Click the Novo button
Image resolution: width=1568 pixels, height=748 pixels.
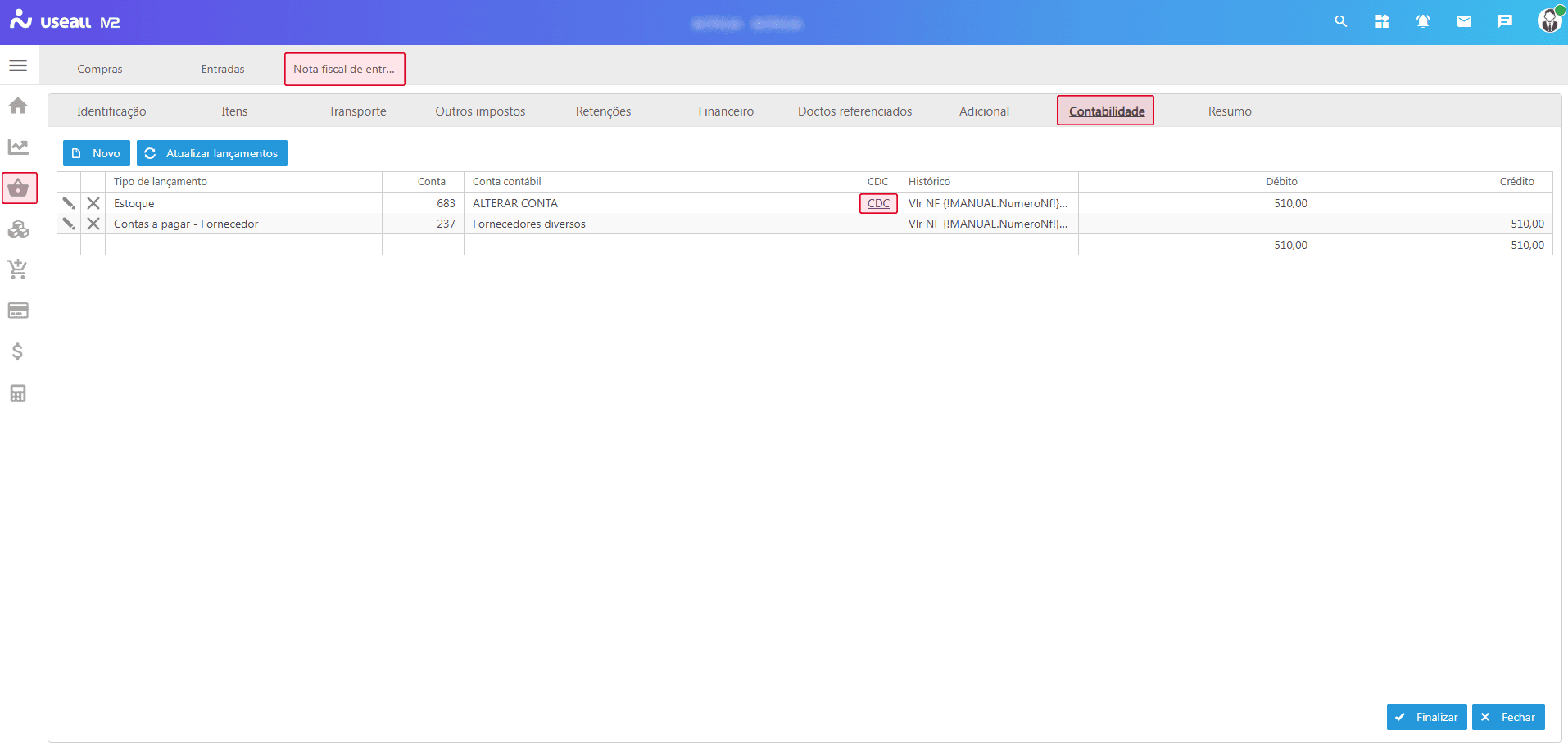coord(97,153)
